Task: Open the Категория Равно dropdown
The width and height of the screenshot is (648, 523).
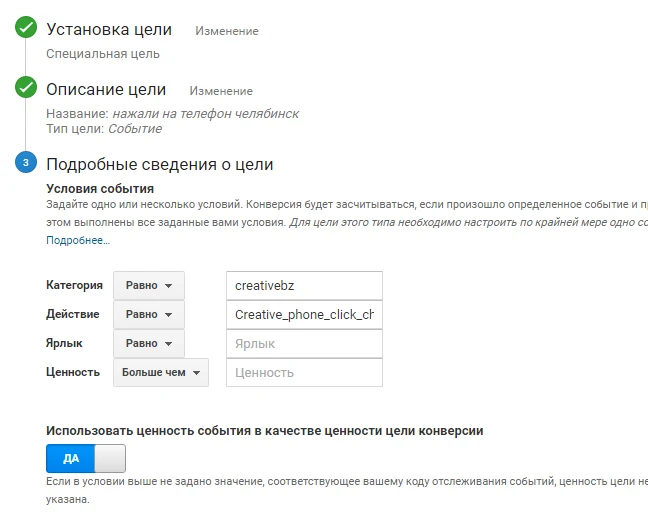Action: (149, 285)
